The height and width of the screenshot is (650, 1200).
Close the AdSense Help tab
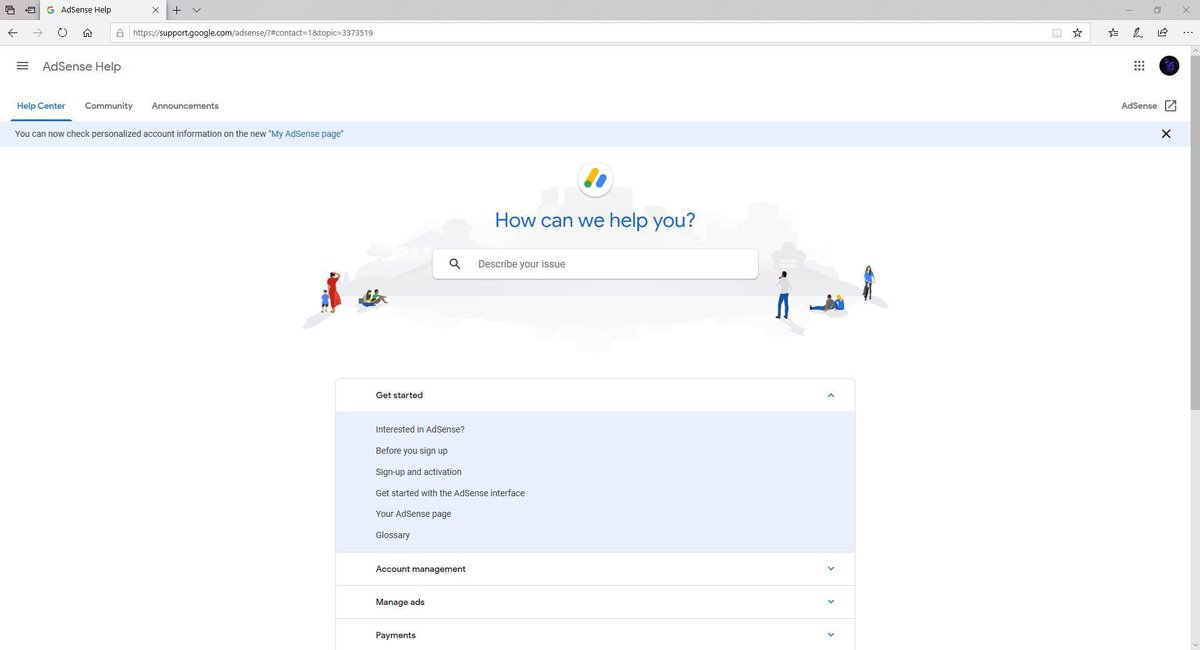(155, 10)
